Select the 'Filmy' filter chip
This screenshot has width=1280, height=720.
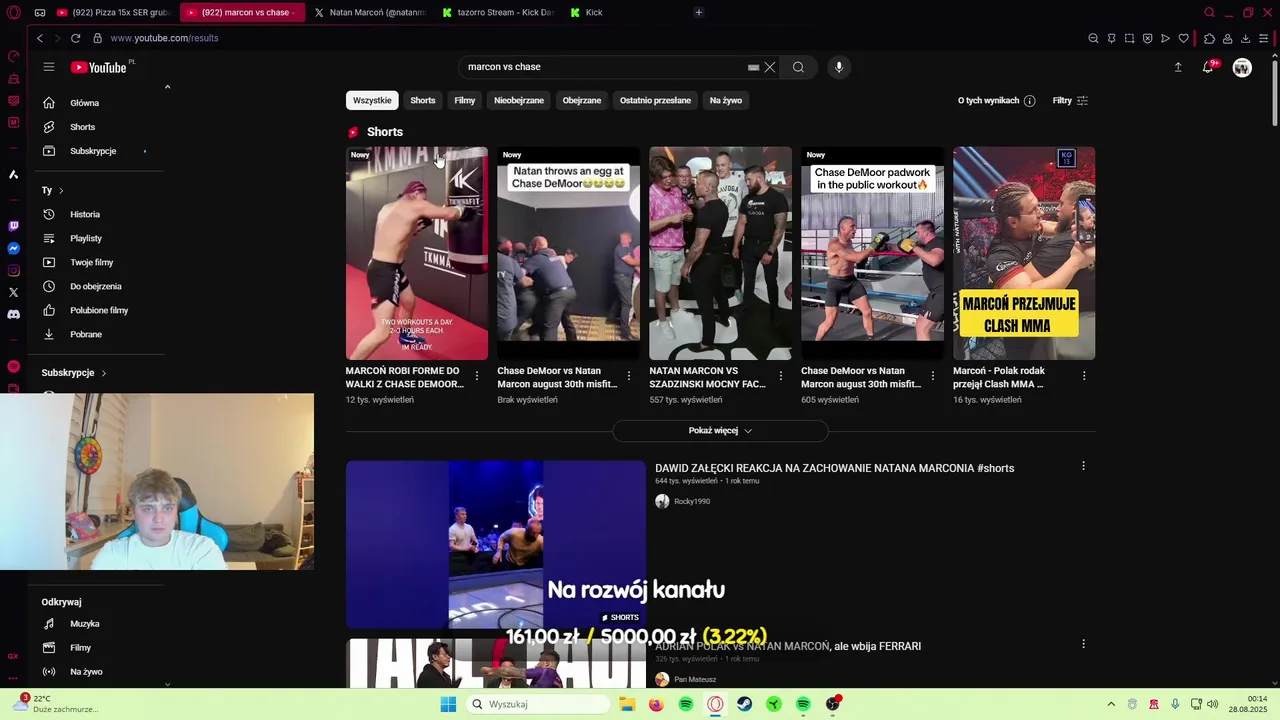click(x=465, y=101)
